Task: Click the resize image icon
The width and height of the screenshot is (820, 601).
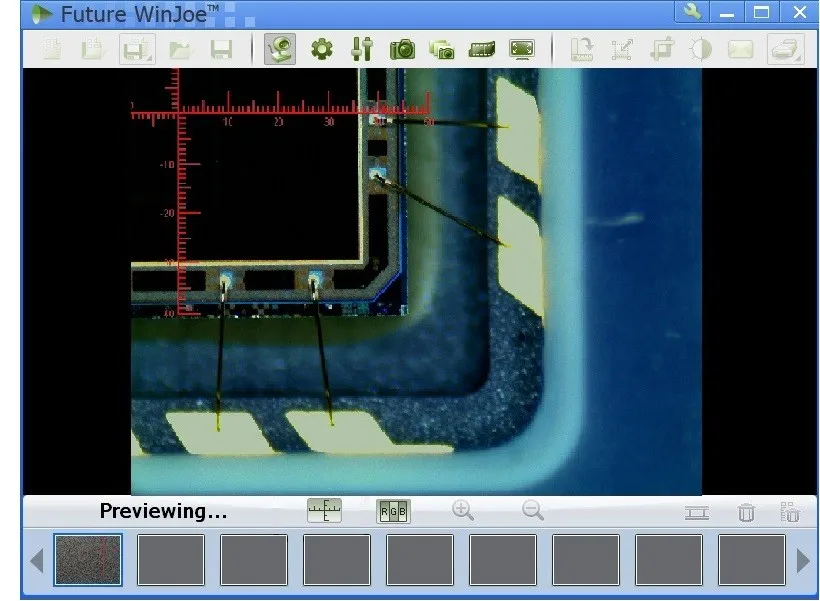Action: click(x=622, y=50)
